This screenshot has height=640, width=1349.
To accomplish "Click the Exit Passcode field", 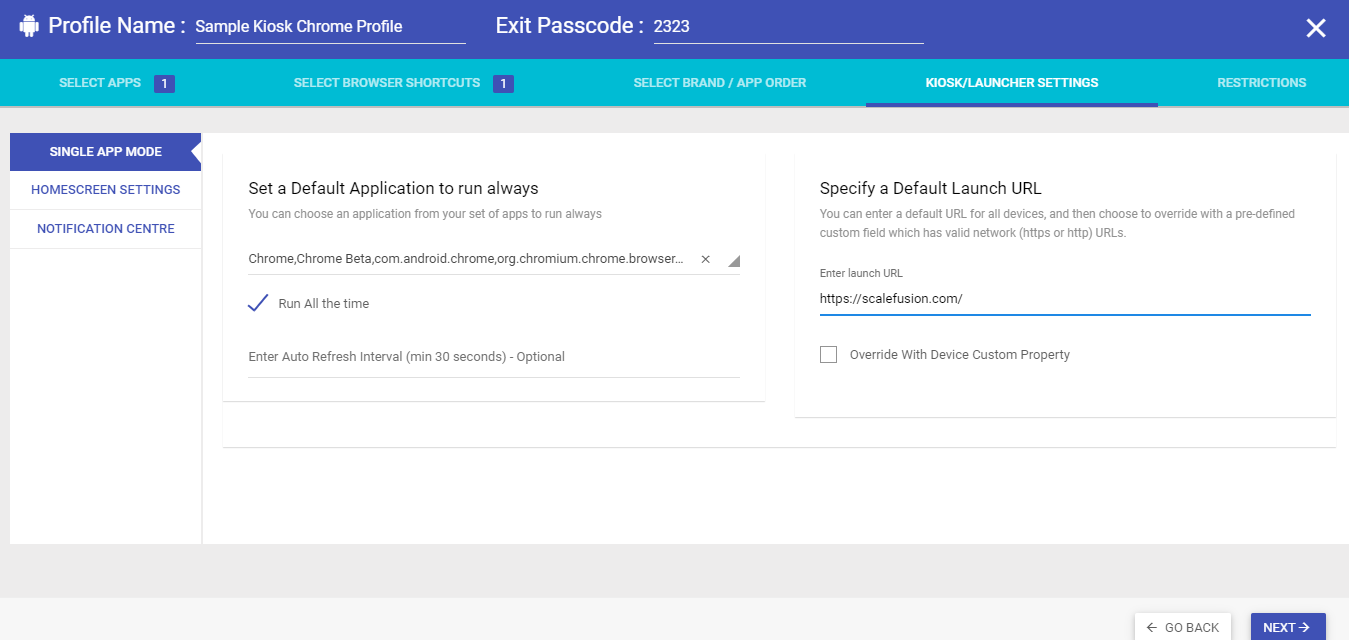I will (x=788, y=27).
